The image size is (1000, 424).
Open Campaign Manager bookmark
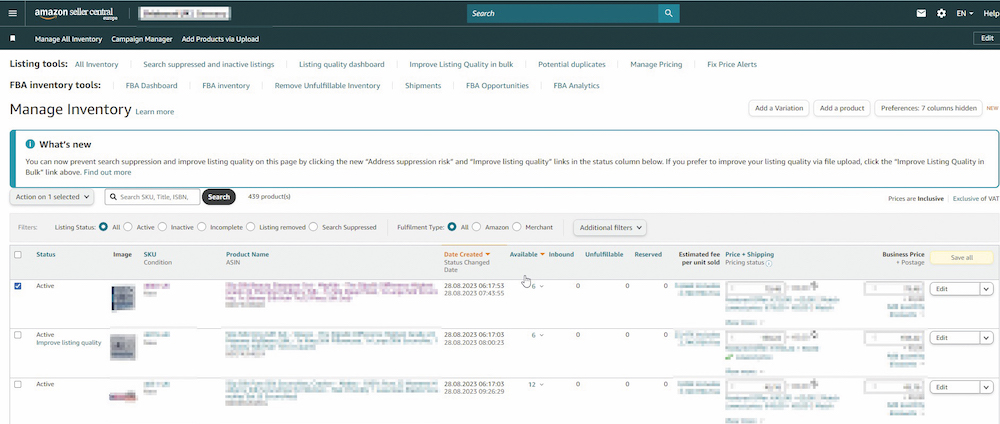click(142, 39)
